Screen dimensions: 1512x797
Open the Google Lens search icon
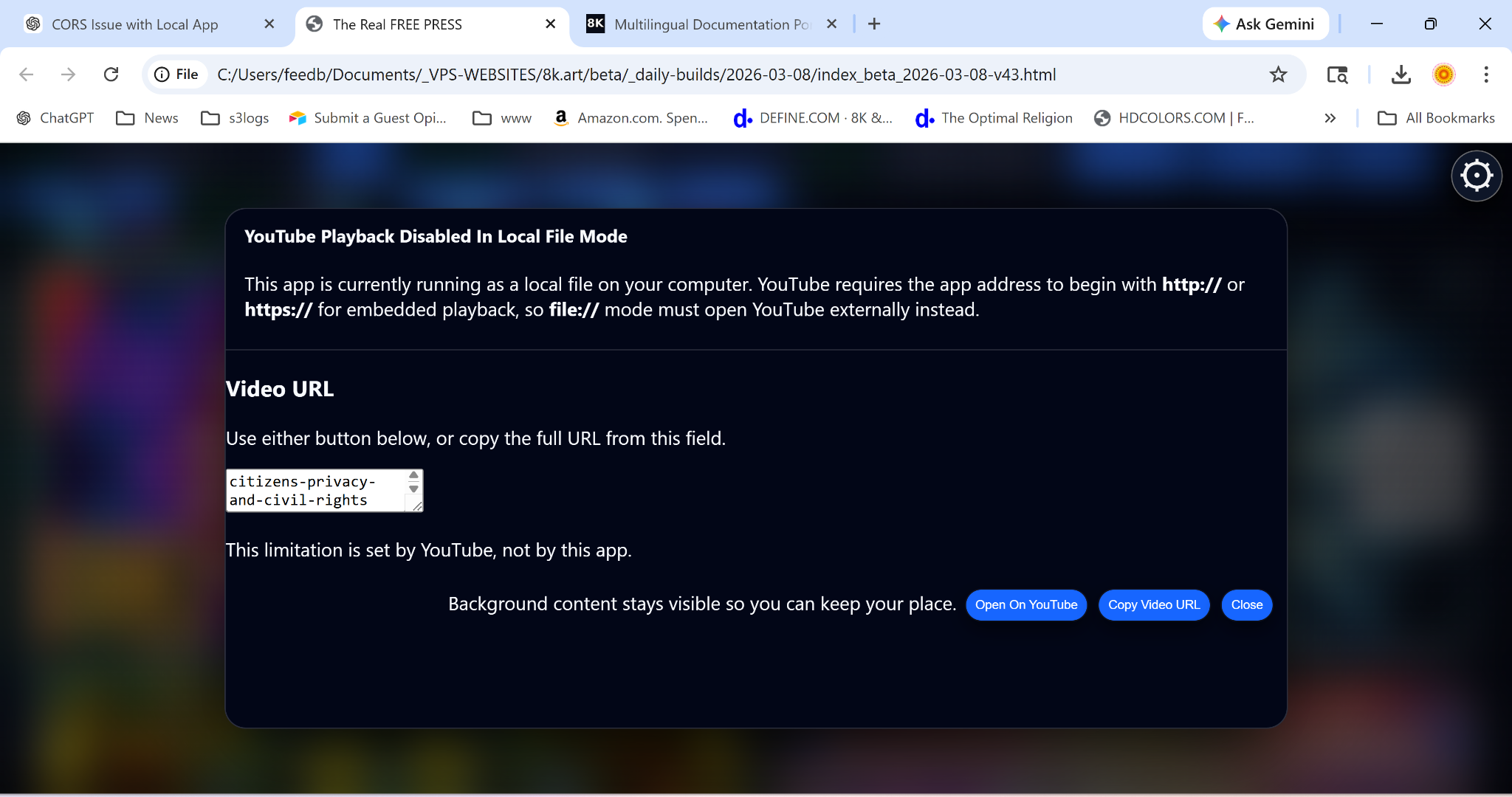1337,75
